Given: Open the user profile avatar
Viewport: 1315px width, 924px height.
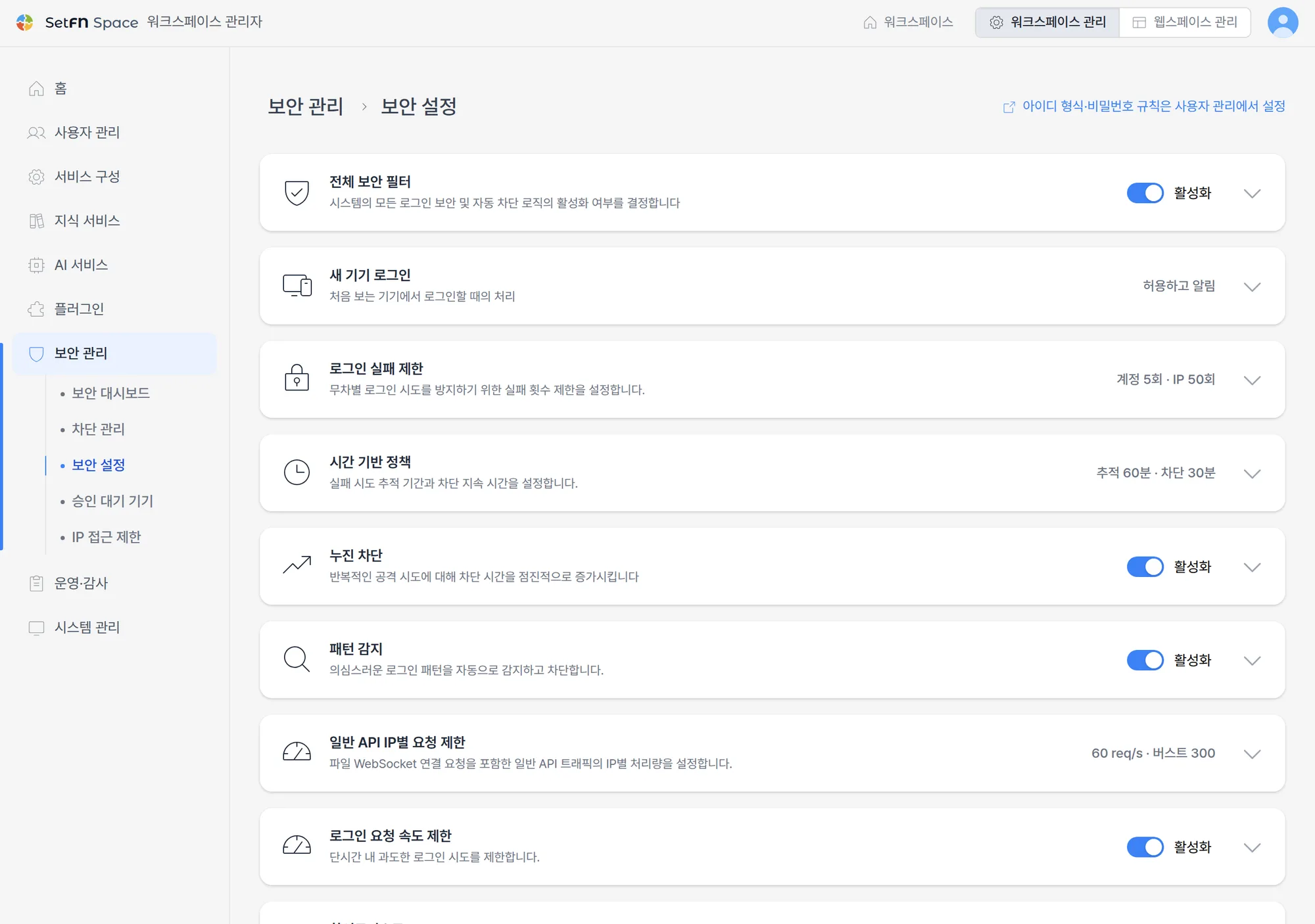Looking at the screenshot, I should [x=1283, y=22].
